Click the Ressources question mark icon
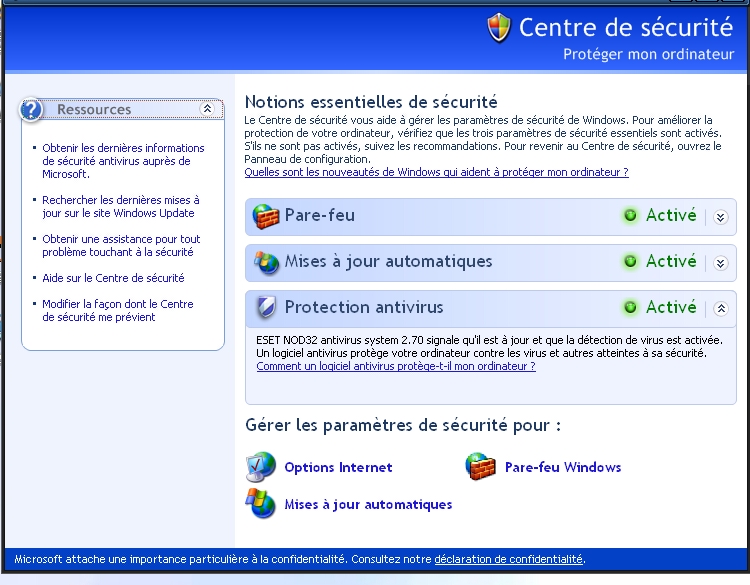This screenshot has height=585, width=750. point(32,109)
